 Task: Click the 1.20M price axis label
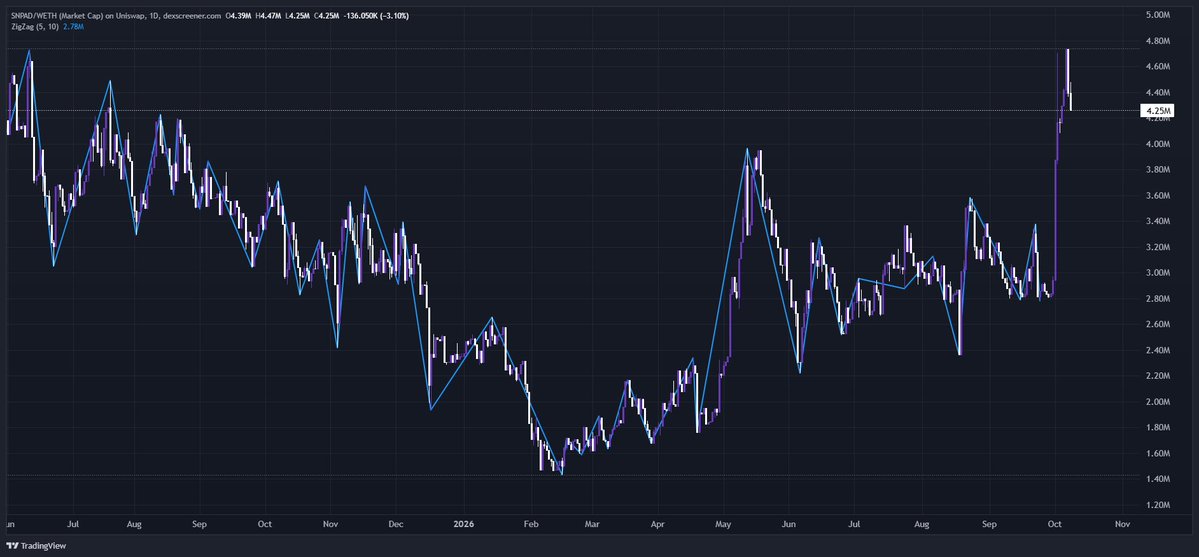[x=1156, y=505]
